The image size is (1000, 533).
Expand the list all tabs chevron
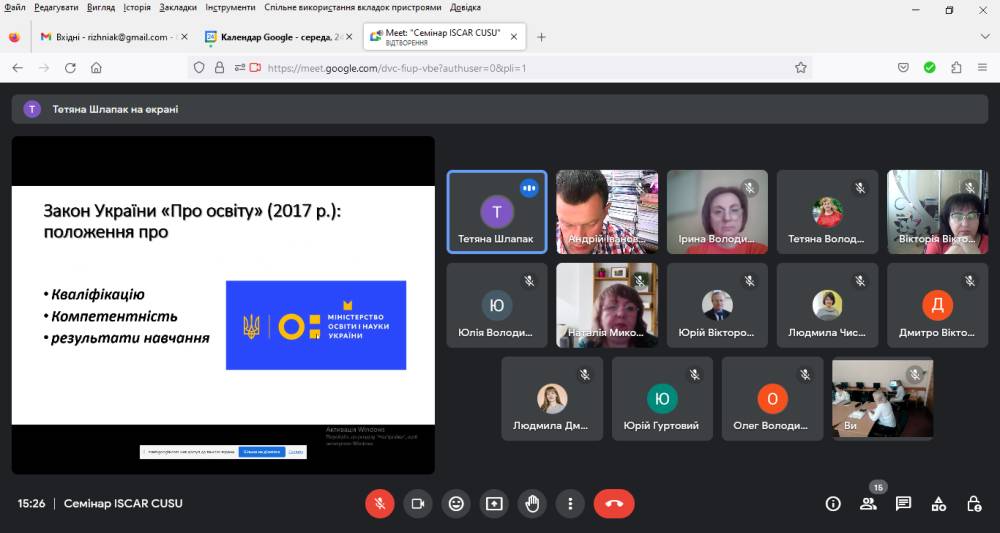[984, 37]
